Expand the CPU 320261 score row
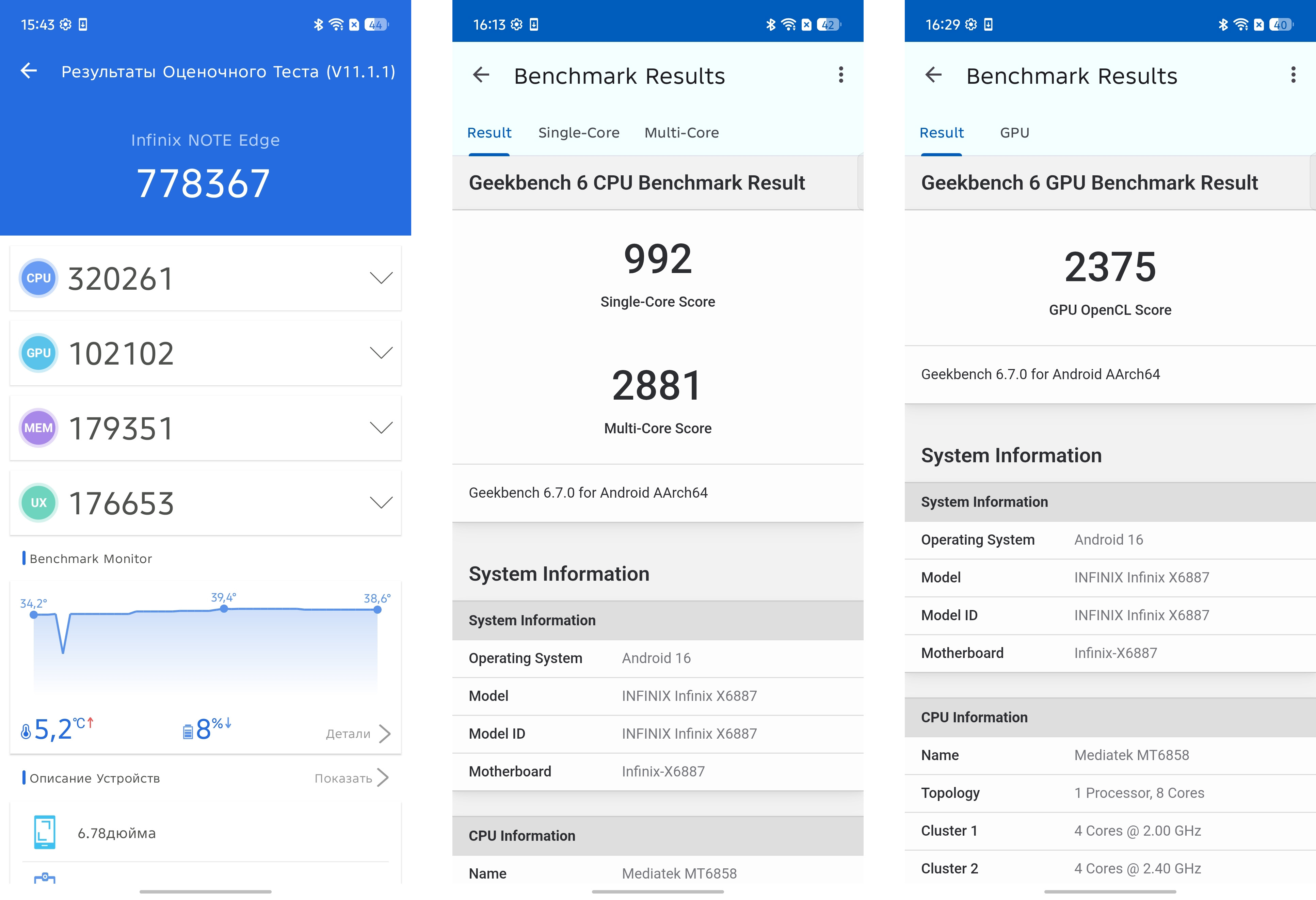The width and height of the screenshot is (1316, 900). click(206, 278)
